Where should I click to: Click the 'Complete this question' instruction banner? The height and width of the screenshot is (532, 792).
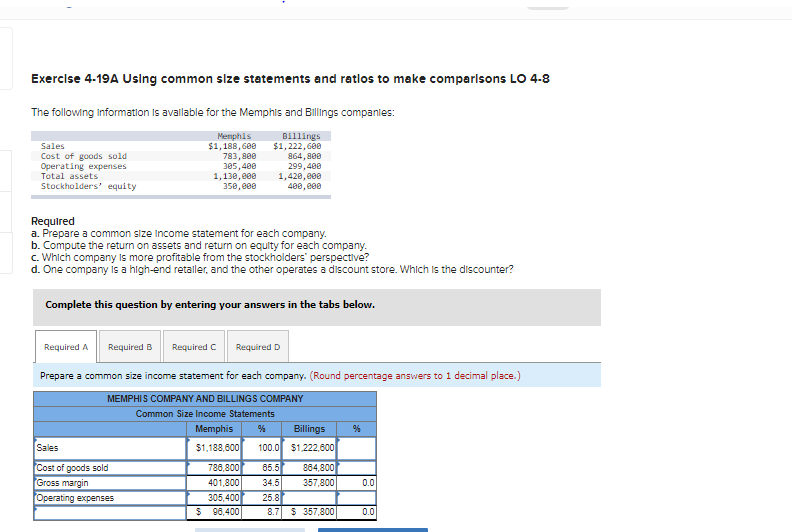pos(317,307)
